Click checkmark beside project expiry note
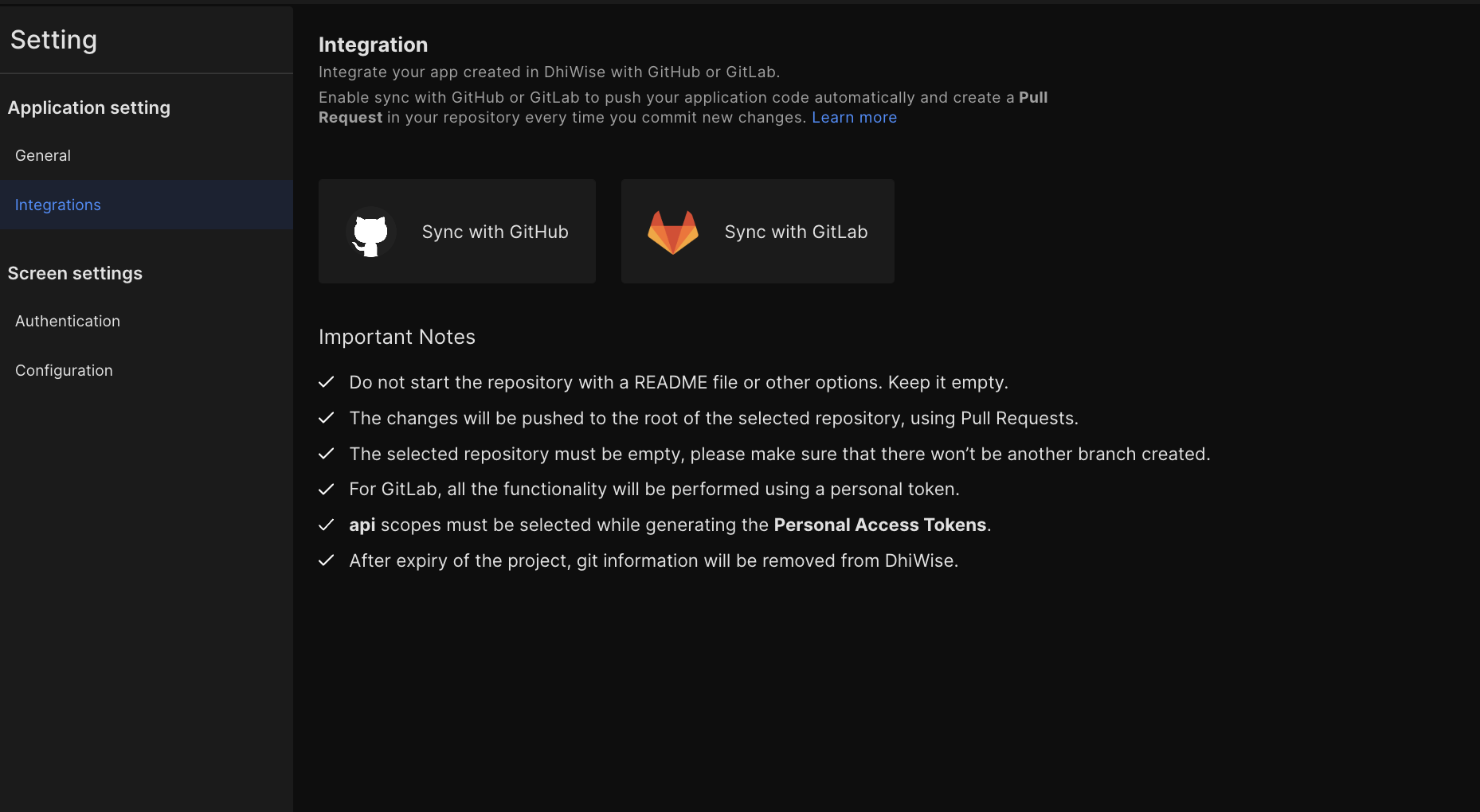 tap(326, 560)
